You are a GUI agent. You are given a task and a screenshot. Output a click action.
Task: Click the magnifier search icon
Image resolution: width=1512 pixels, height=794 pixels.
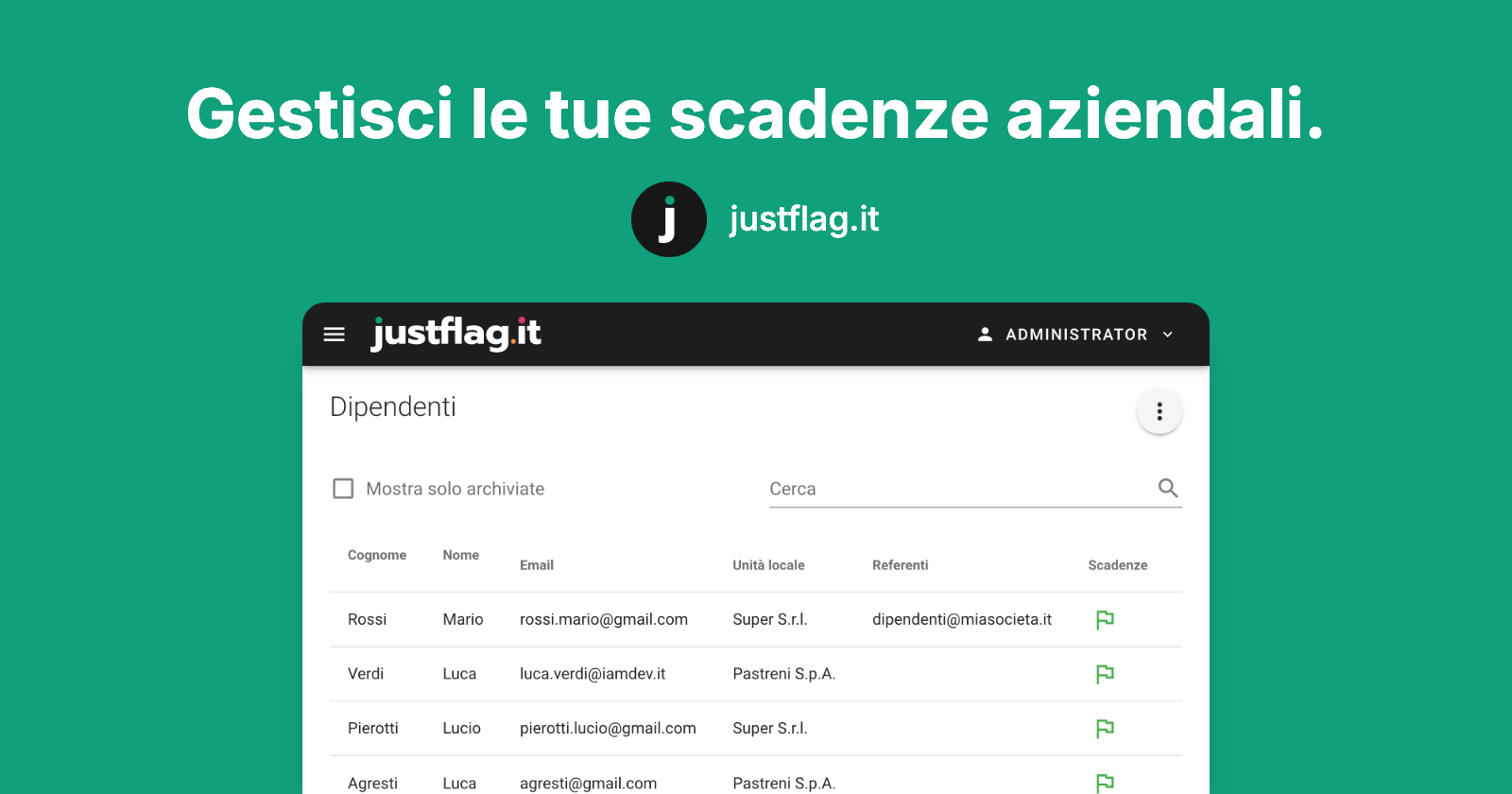pyautogui.click(x=1168, y=488)
